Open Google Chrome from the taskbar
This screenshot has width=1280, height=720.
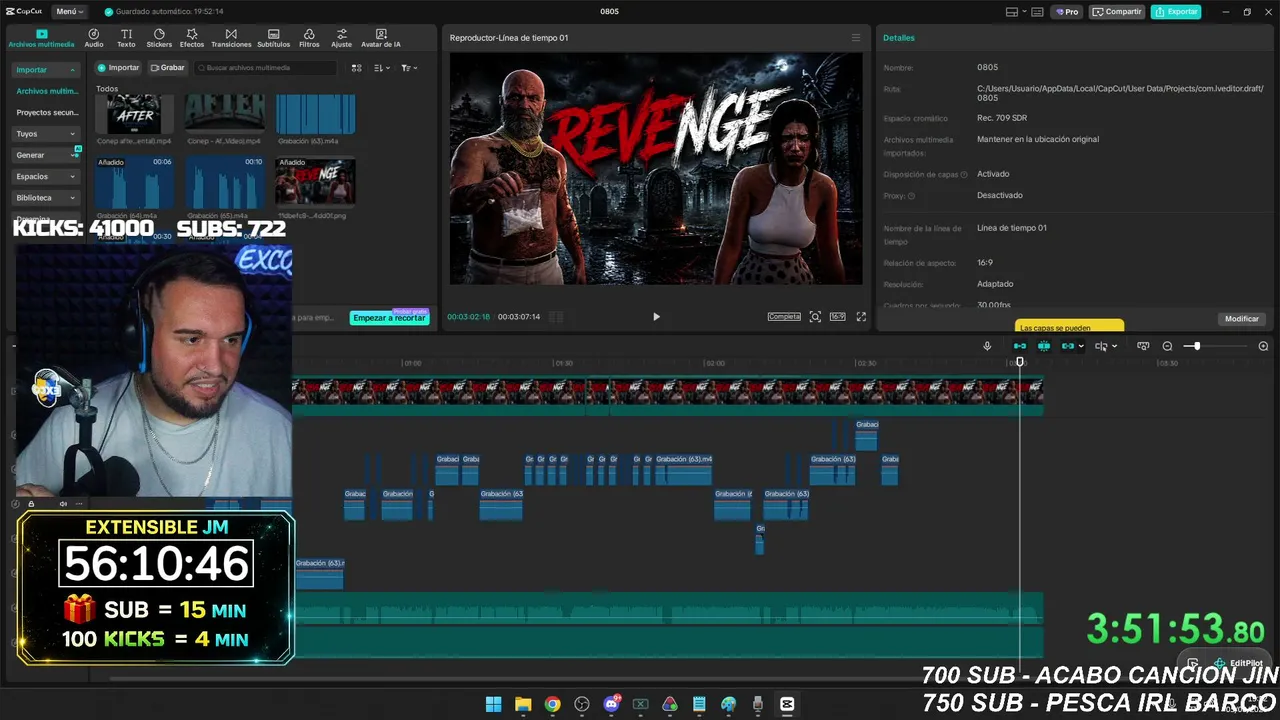click(552, 704)
